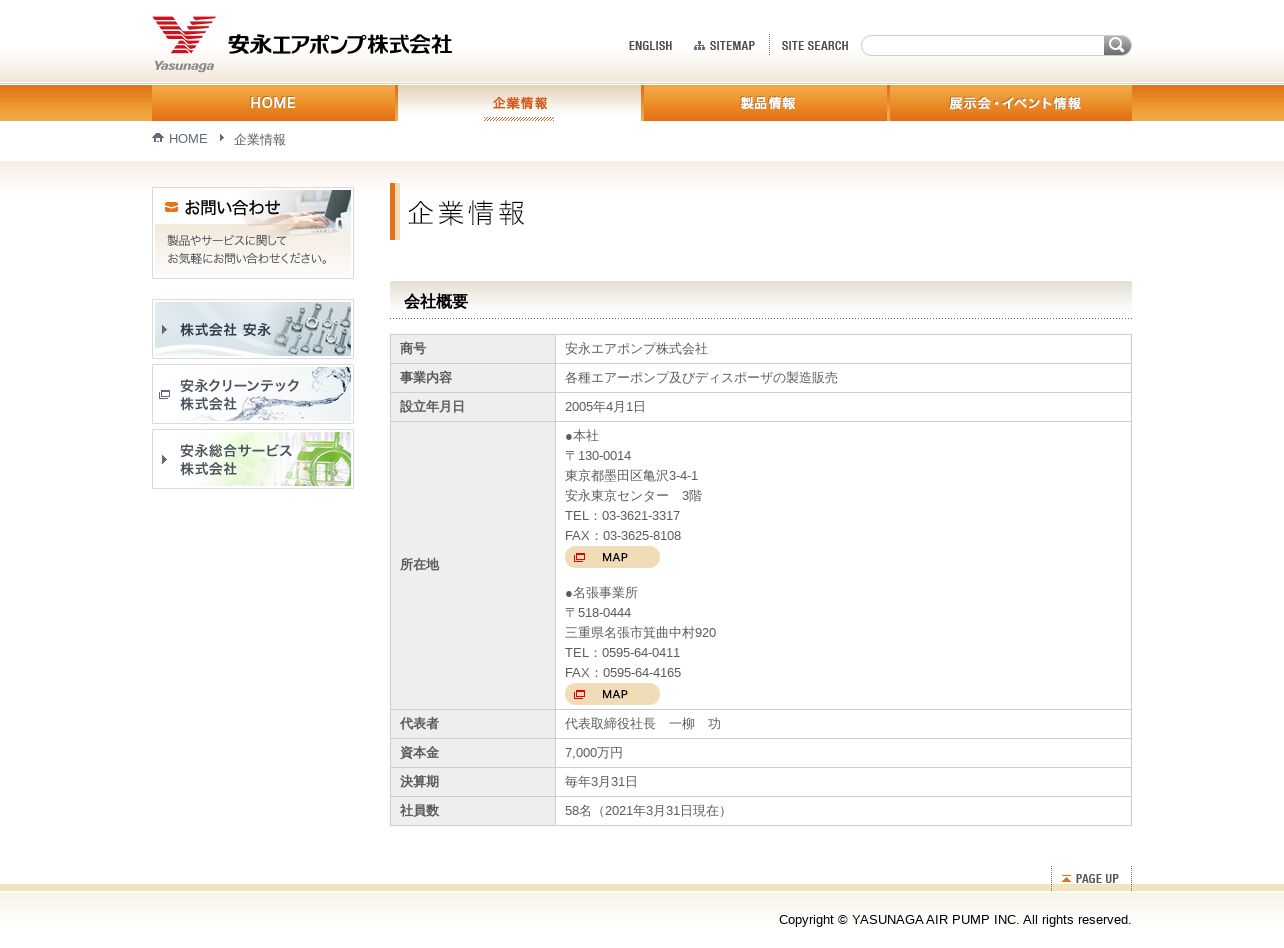Focus the site search input field

pos(983,45)
